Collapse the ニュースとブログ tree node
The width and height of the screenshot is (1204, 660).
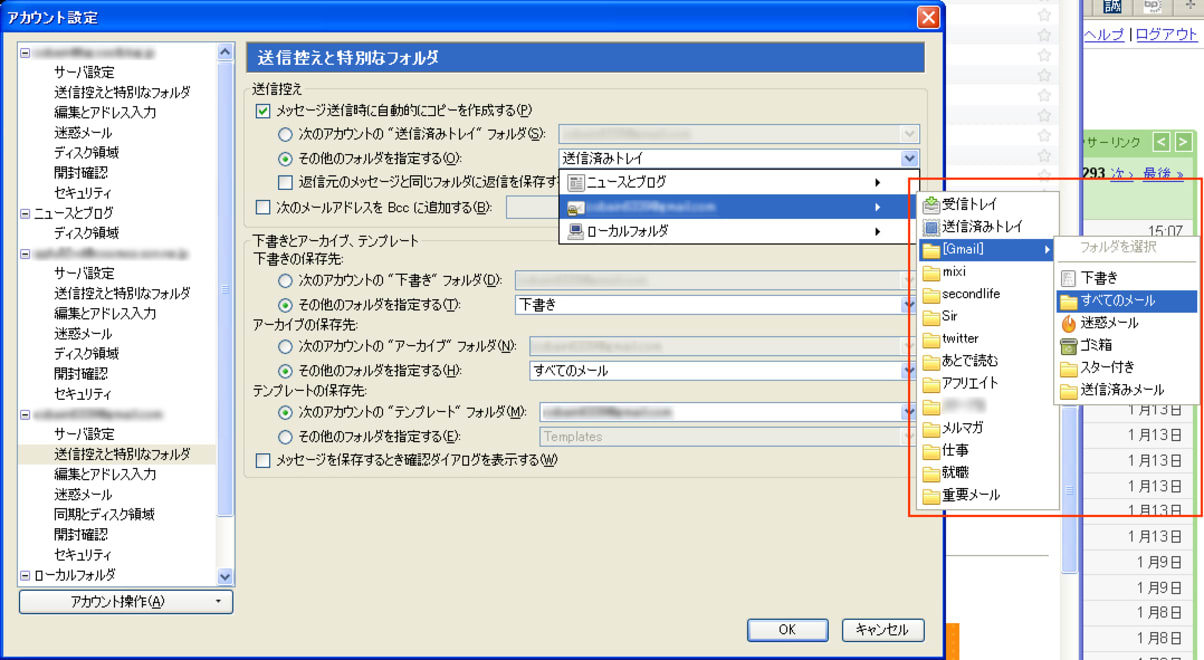[25, 213]
